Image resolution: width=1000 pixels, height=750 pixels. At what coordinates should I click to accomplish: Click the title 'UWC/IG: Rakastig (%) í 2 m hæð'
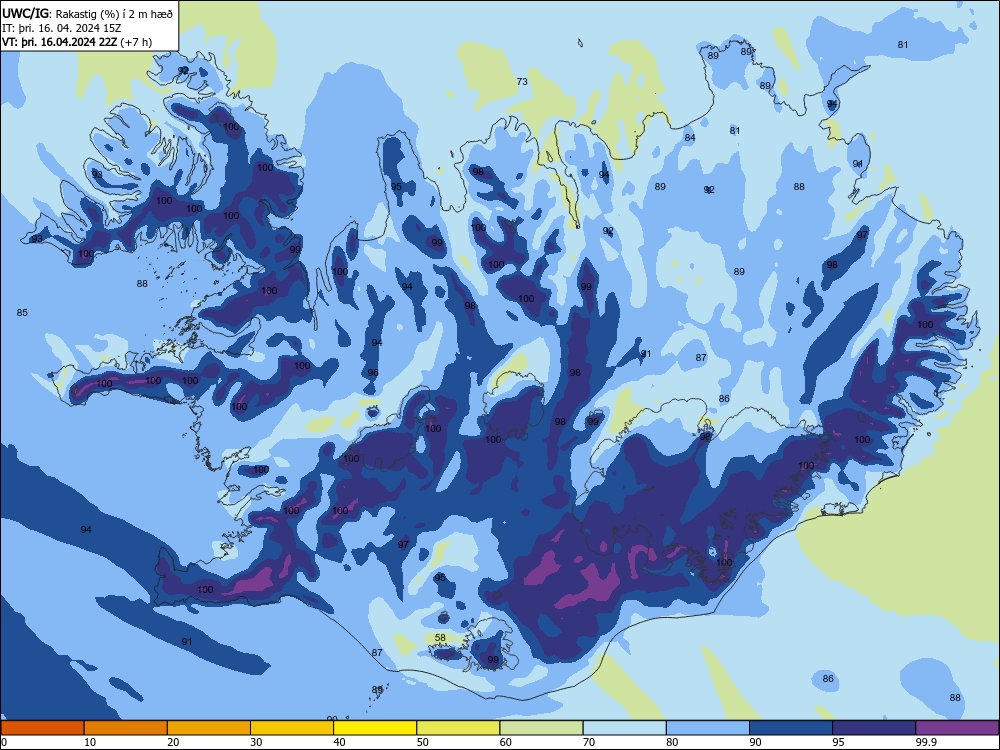[87, 13]
